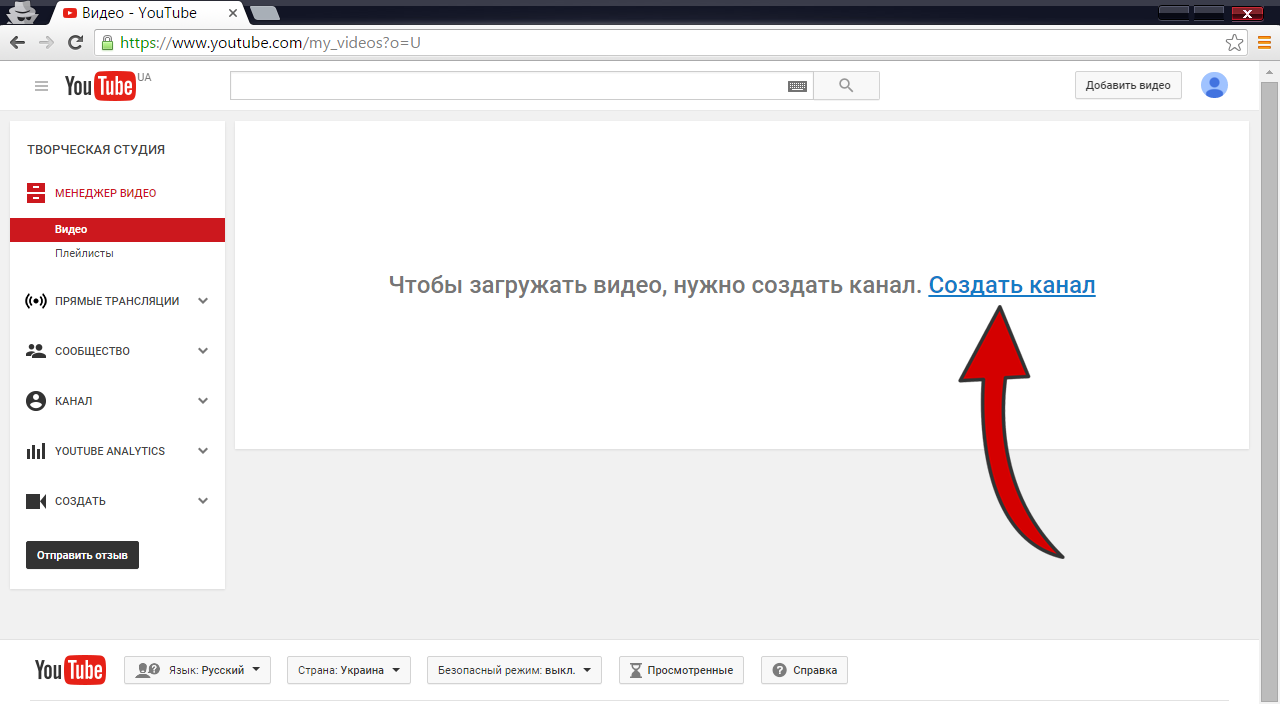Viewport: 1280px width, 704px height.
Task: Open the YouTube guide hamburger menu
Action: [x=41, y=86]
